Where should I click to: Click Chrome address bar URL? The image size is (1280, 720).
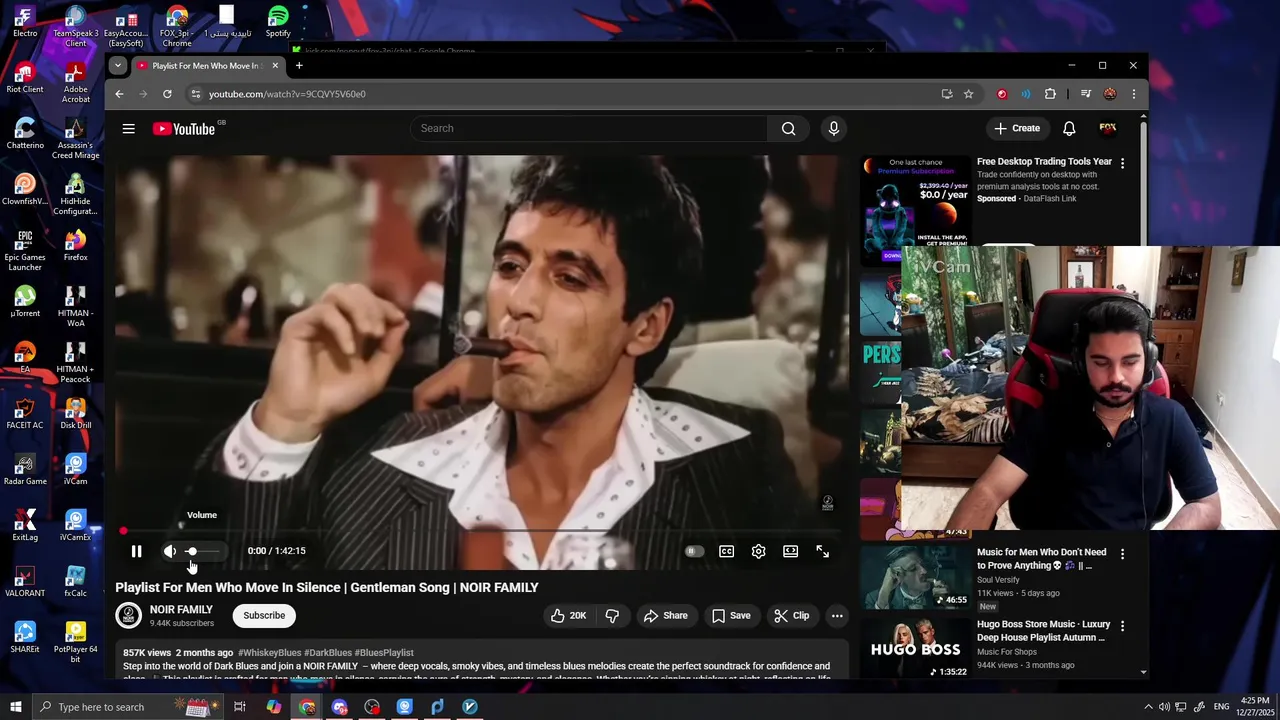click(x=287, y=94)
